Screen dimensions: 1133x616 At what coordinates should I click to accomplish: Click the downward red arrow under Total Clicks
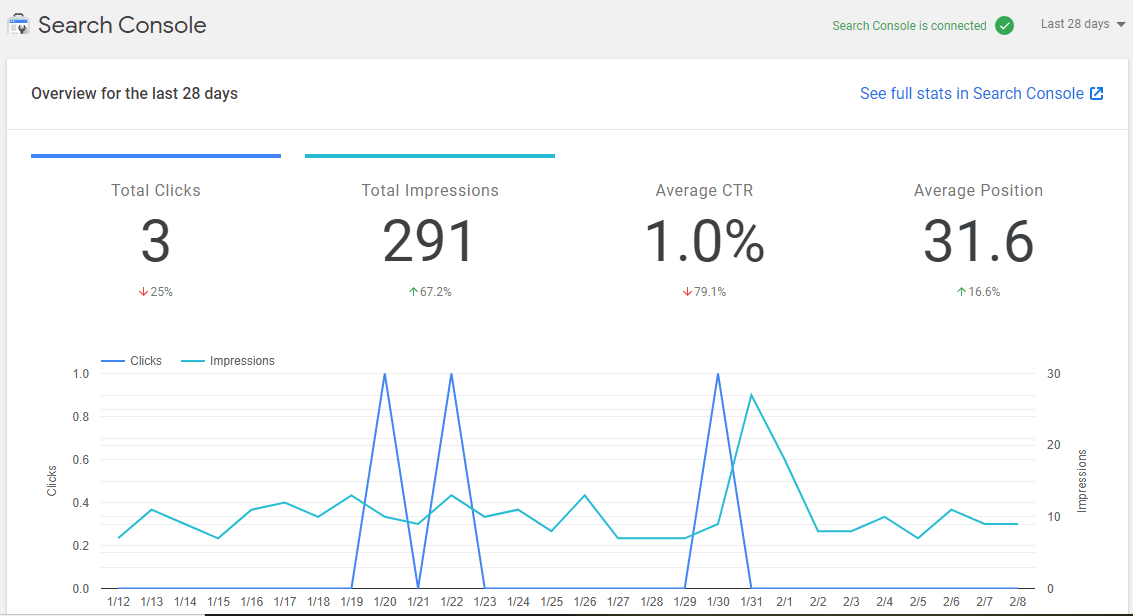pyautogui.click(x=142, y=291)
